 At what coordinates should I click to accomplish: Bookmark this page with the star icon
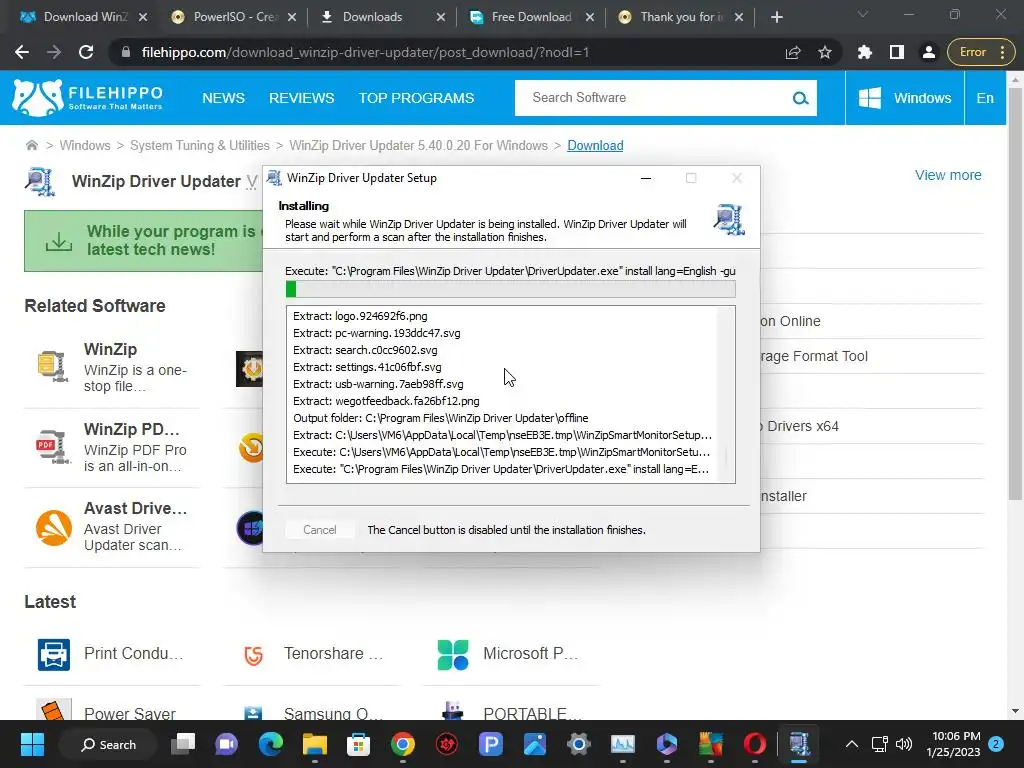coord(825,52)
